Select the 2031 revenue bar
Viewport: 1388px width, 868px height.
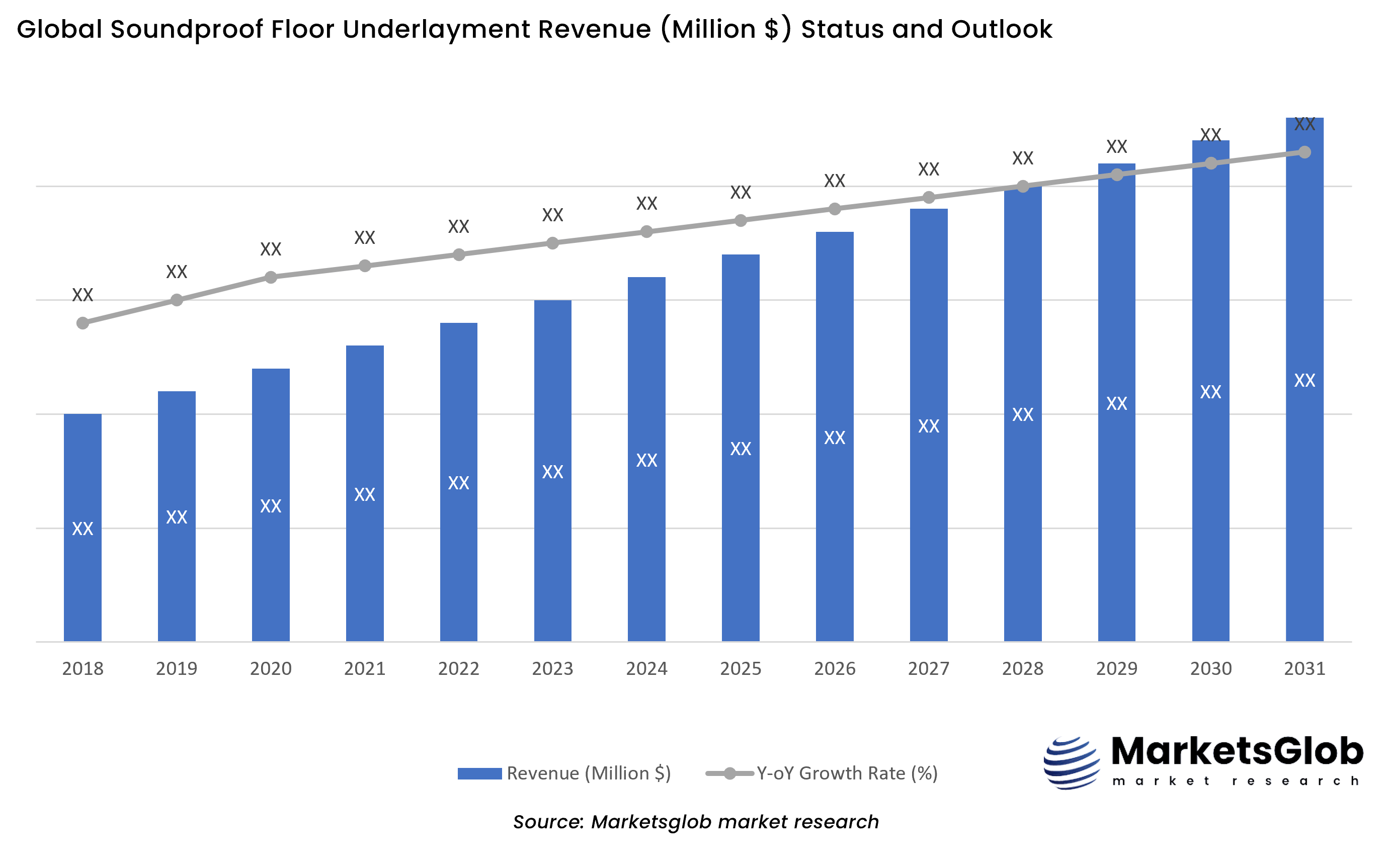(1304, 380)
